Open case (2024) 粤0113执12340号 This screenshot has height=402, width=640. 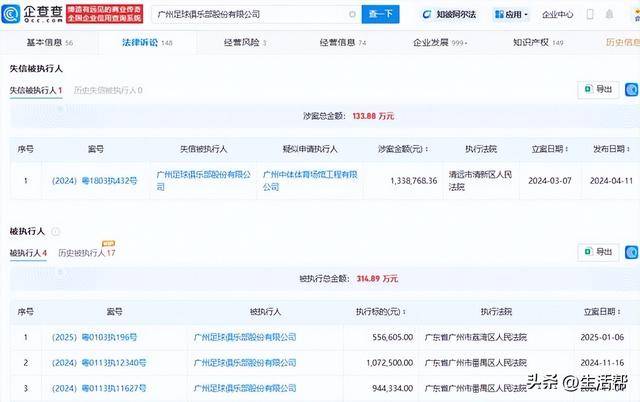[x=99, y=363]
